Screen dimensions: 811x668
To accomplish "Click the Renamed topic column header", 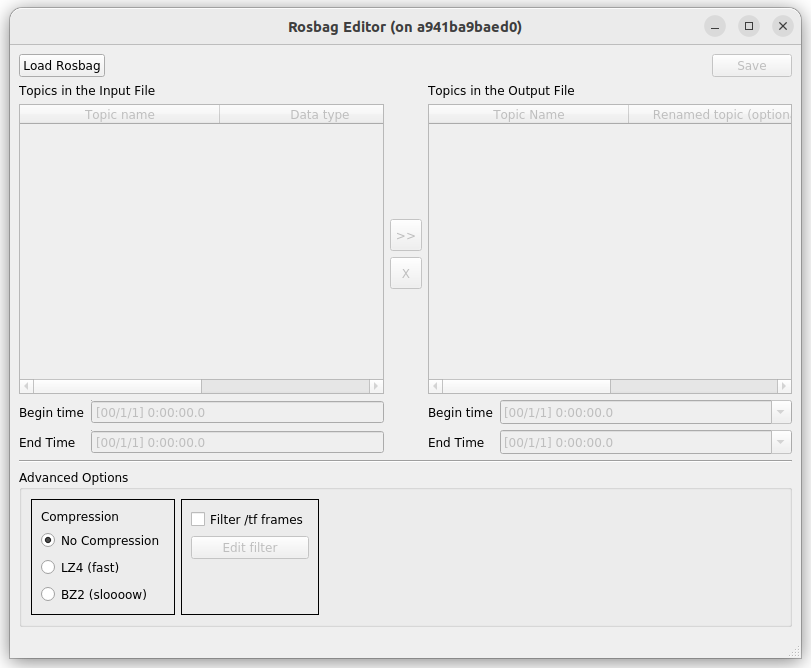I will (710, 114).
